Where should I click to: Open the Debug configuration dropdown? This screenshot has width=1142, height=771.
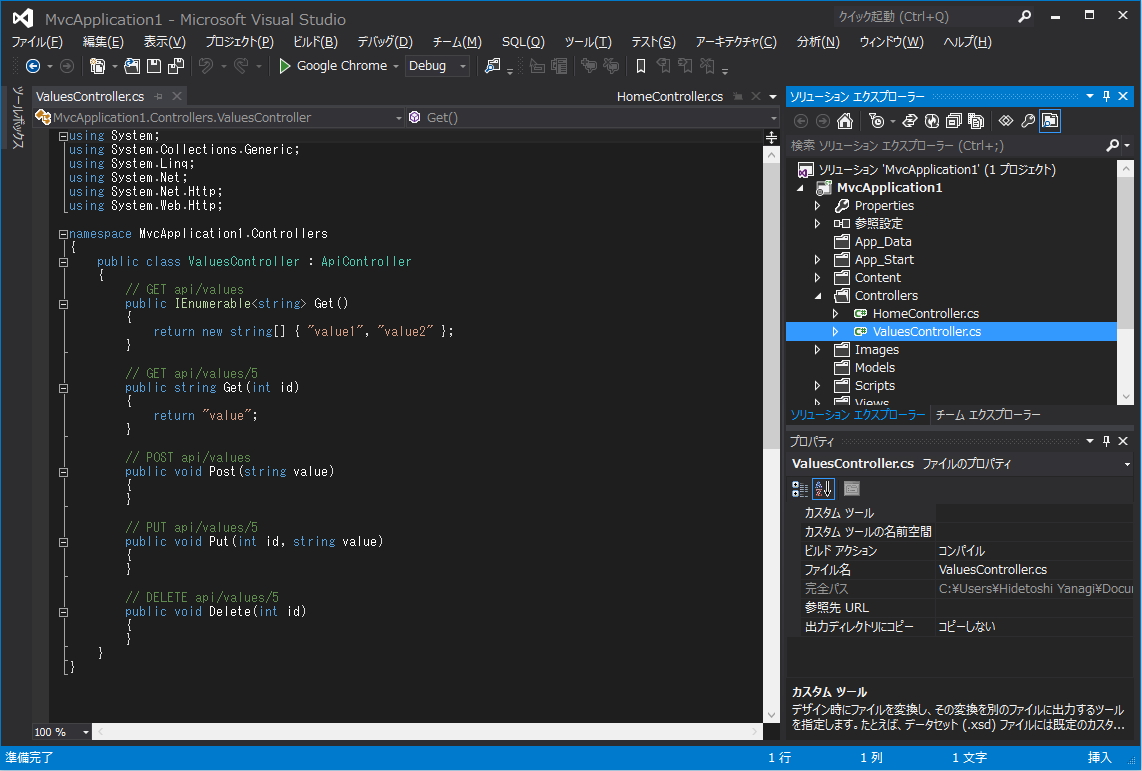463,66
